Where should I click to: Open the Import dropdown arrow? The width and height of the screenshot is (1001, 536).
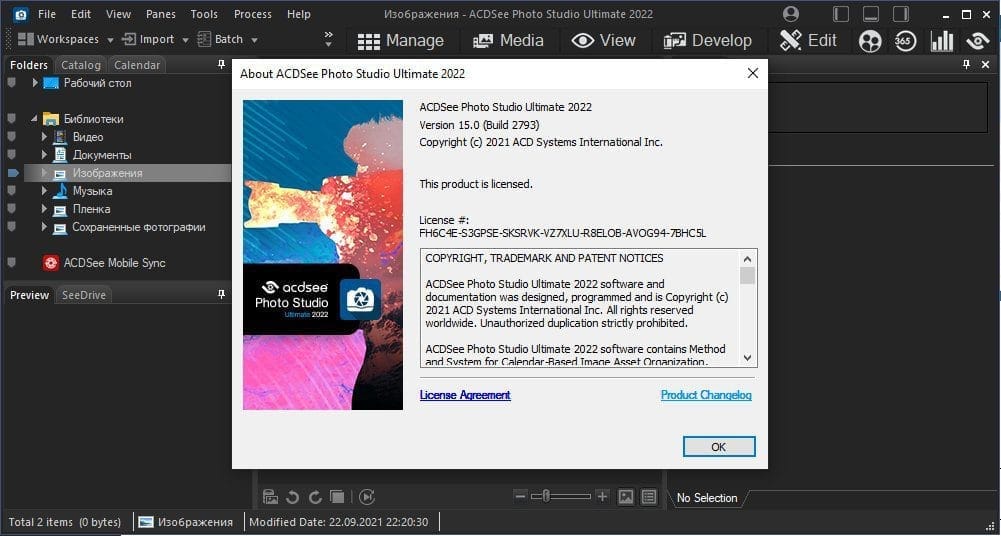pos(185,40)
